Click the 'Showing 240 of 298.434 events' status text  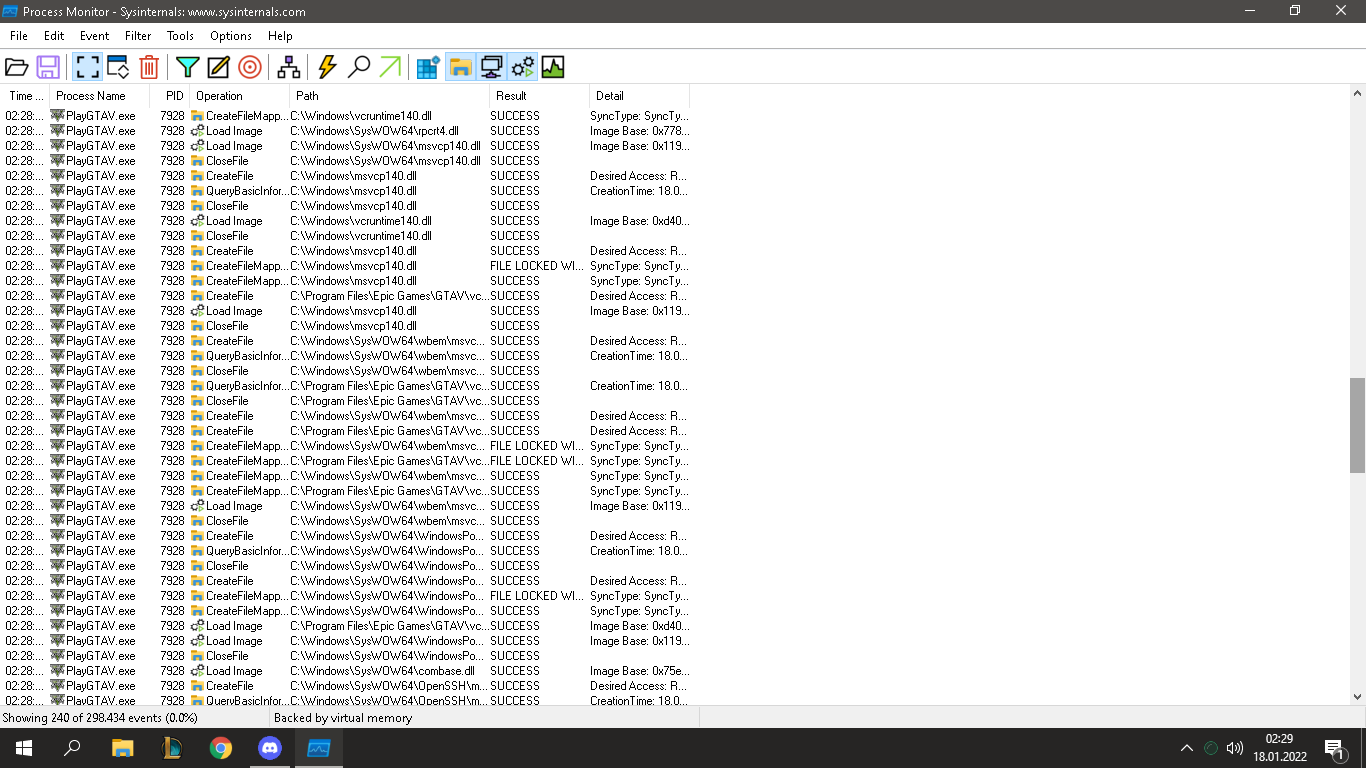pyautogui.click(x=100, y=718)
